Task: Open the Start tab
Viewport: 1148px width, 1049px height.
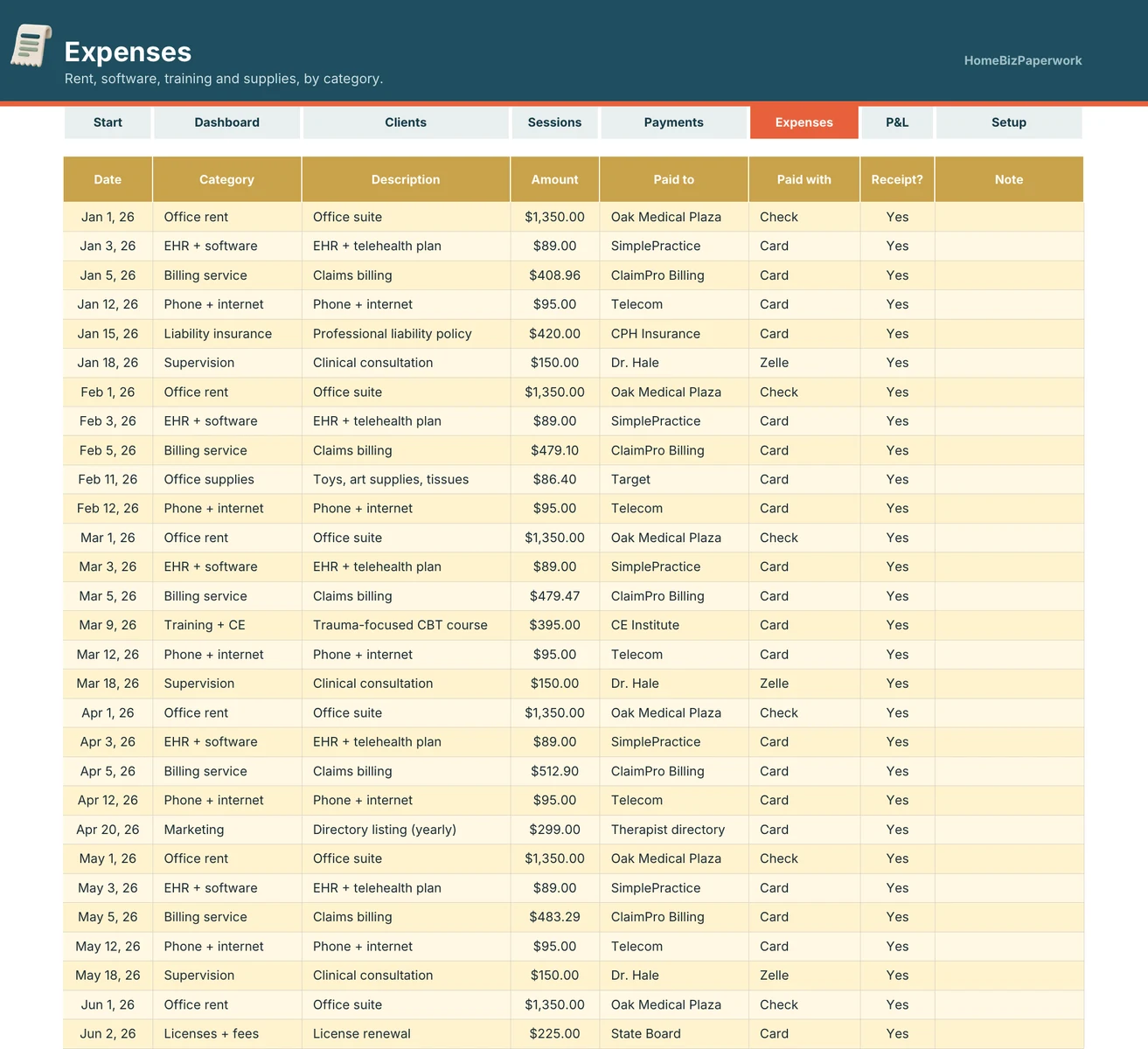Action: pyautogui.click(x=108, y=122)
